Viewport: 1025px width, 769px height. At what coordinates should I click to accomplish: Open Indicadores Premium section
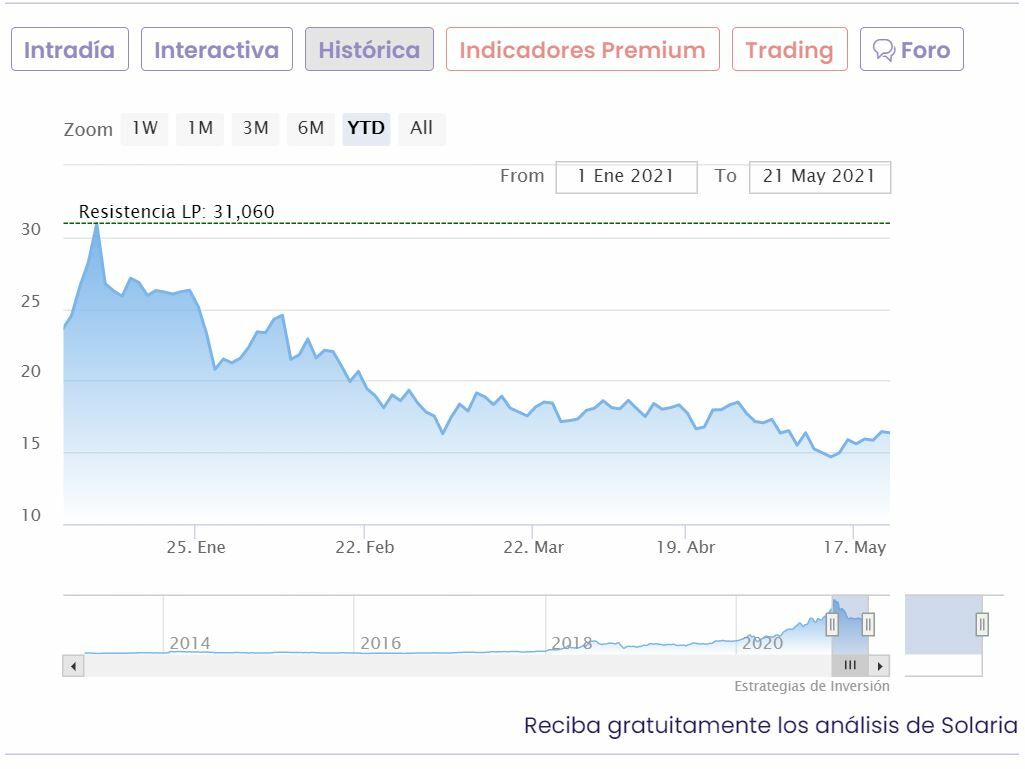[x=582, y=50]
